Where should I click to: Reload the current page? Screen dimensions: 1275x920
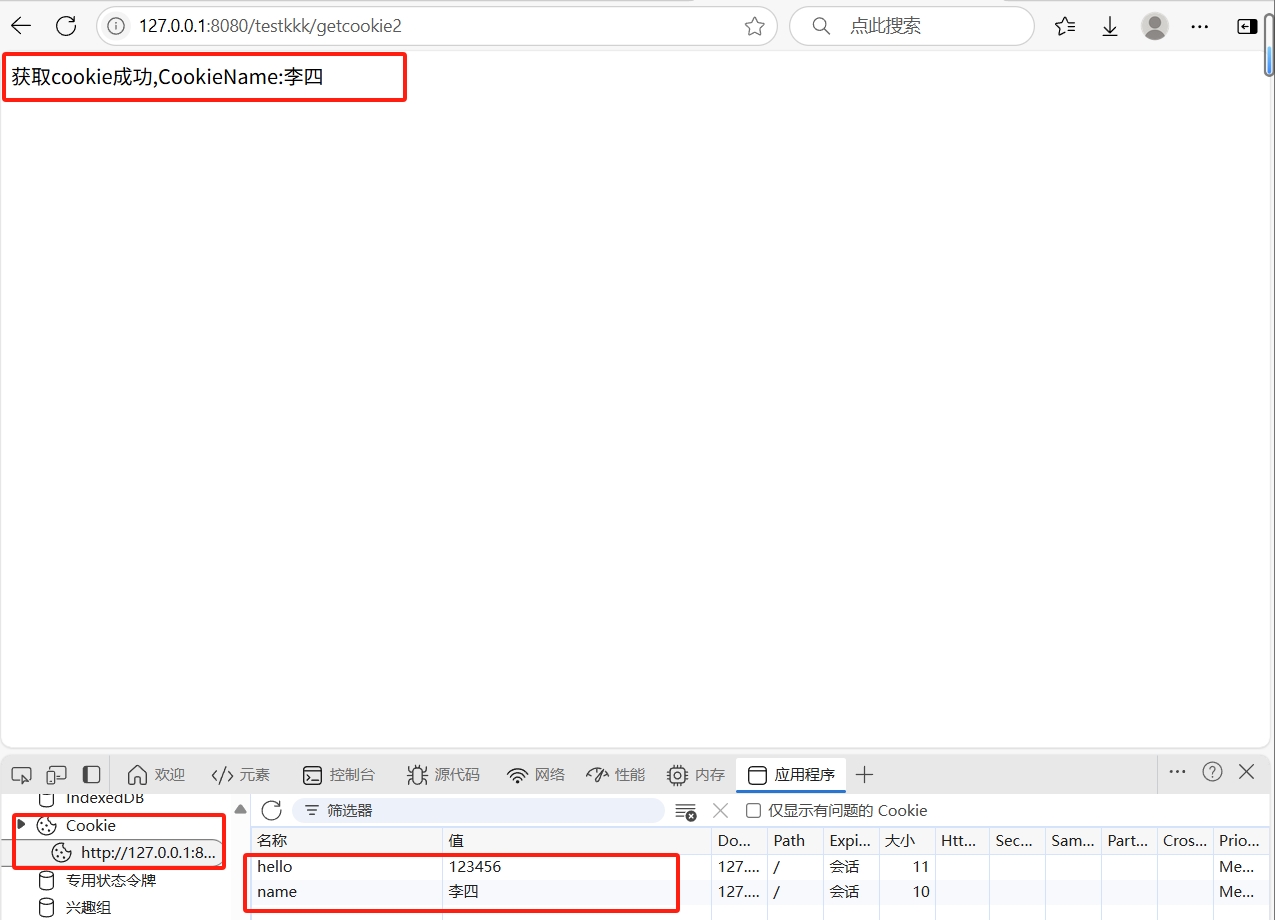[x=66, y=26]
